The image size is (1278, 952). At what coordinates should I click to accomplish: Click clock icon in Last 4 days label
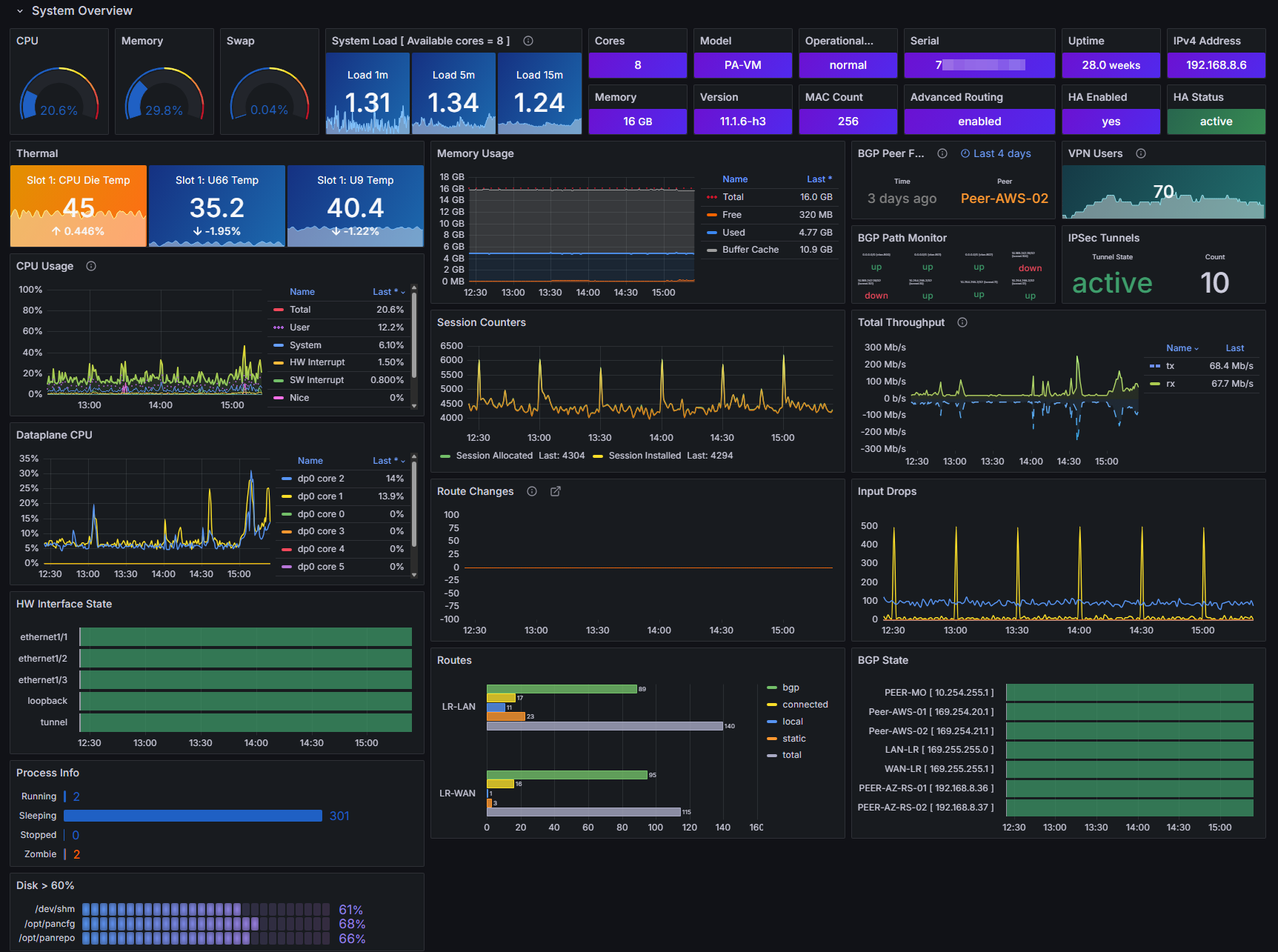[965, 153]
